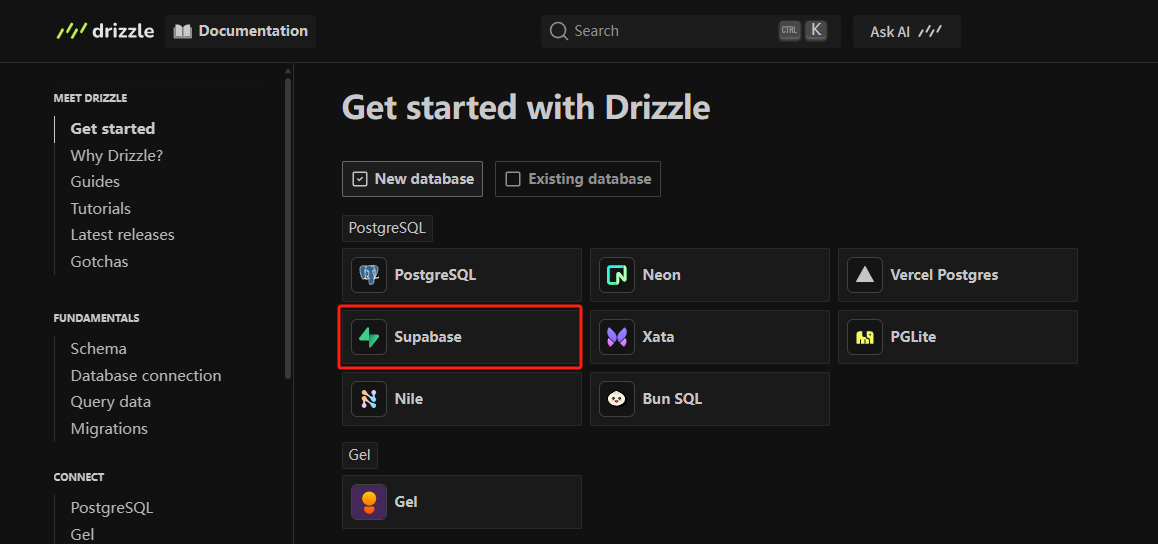This screenshot has width=1158, height=544.
Task: Click the Supabase lightning icon
Action: 369,337
